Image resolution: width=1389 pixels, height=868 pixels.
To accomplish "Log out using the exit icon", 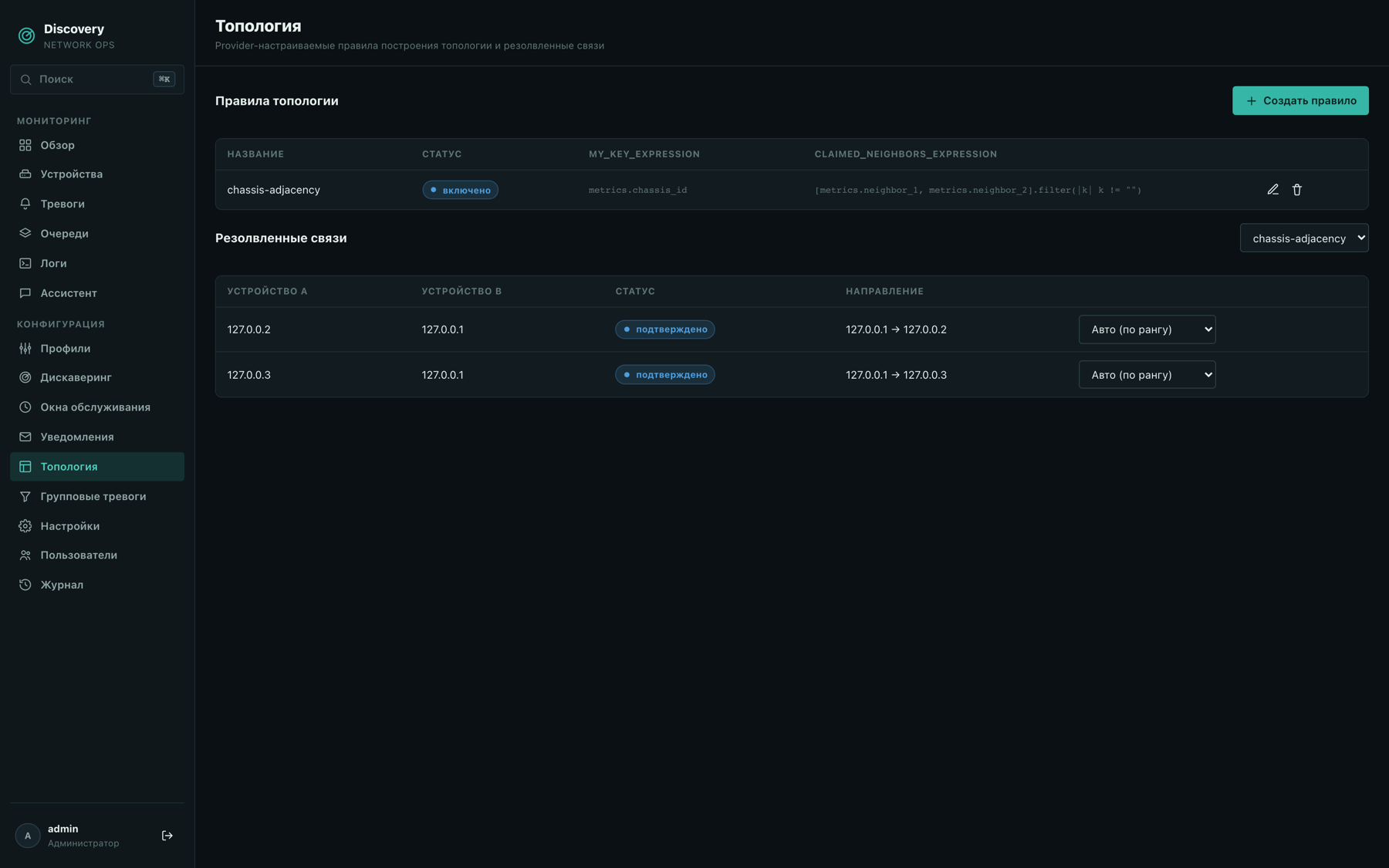I will pyautogui.click(x=167, y=836).
